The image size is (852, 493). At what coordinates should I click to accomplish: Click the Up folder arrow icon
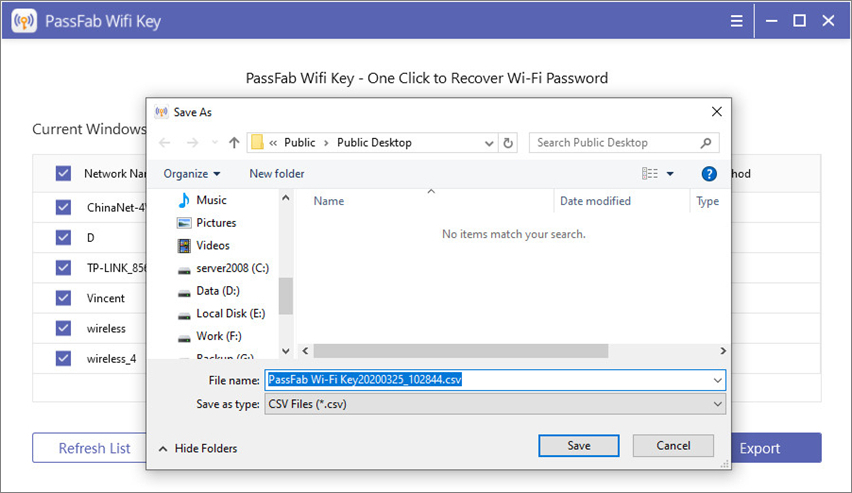click(x=234, y=143)
